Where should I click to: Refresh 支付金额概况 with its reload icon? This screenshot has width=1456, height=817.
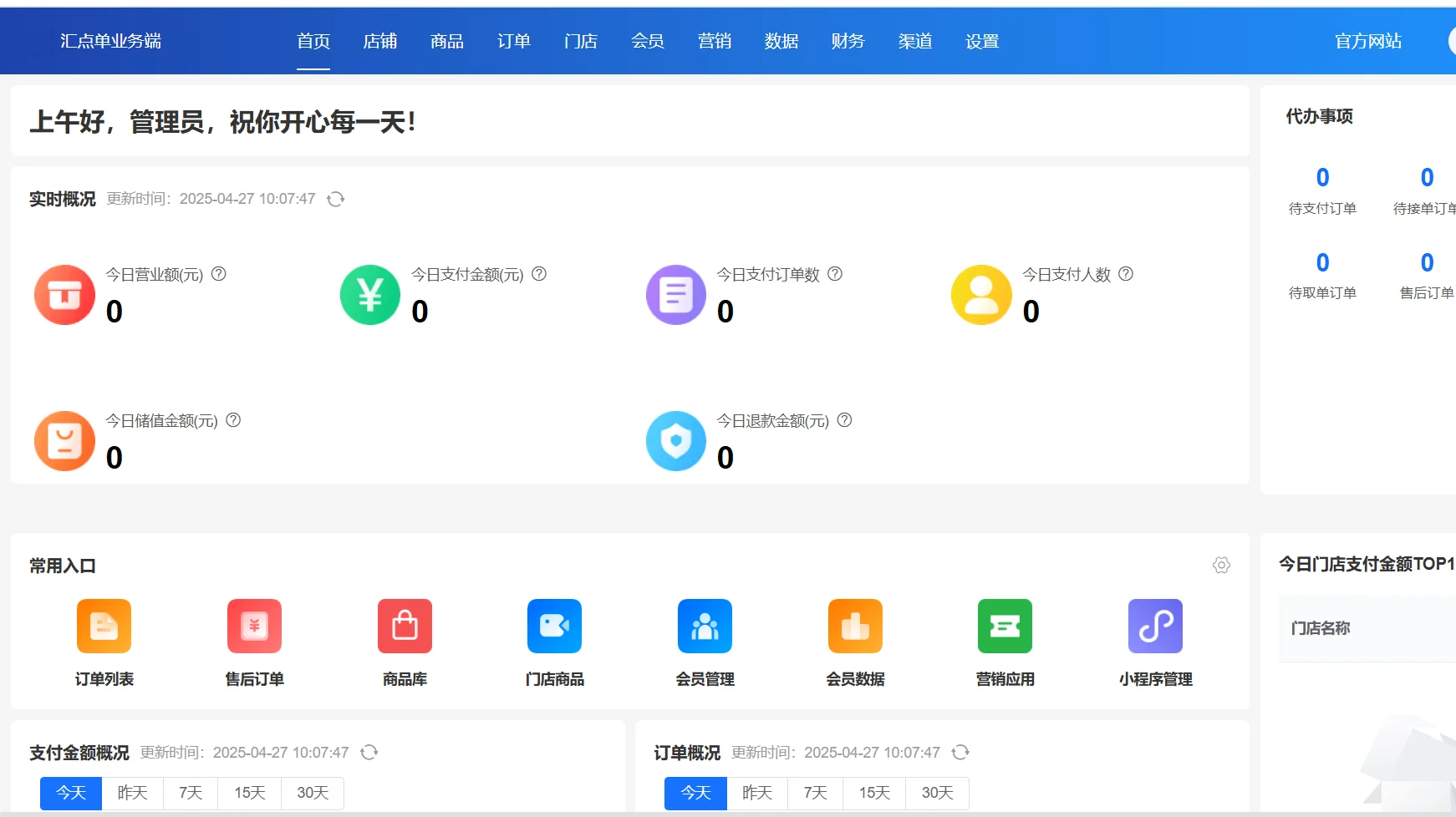[369, 752]
